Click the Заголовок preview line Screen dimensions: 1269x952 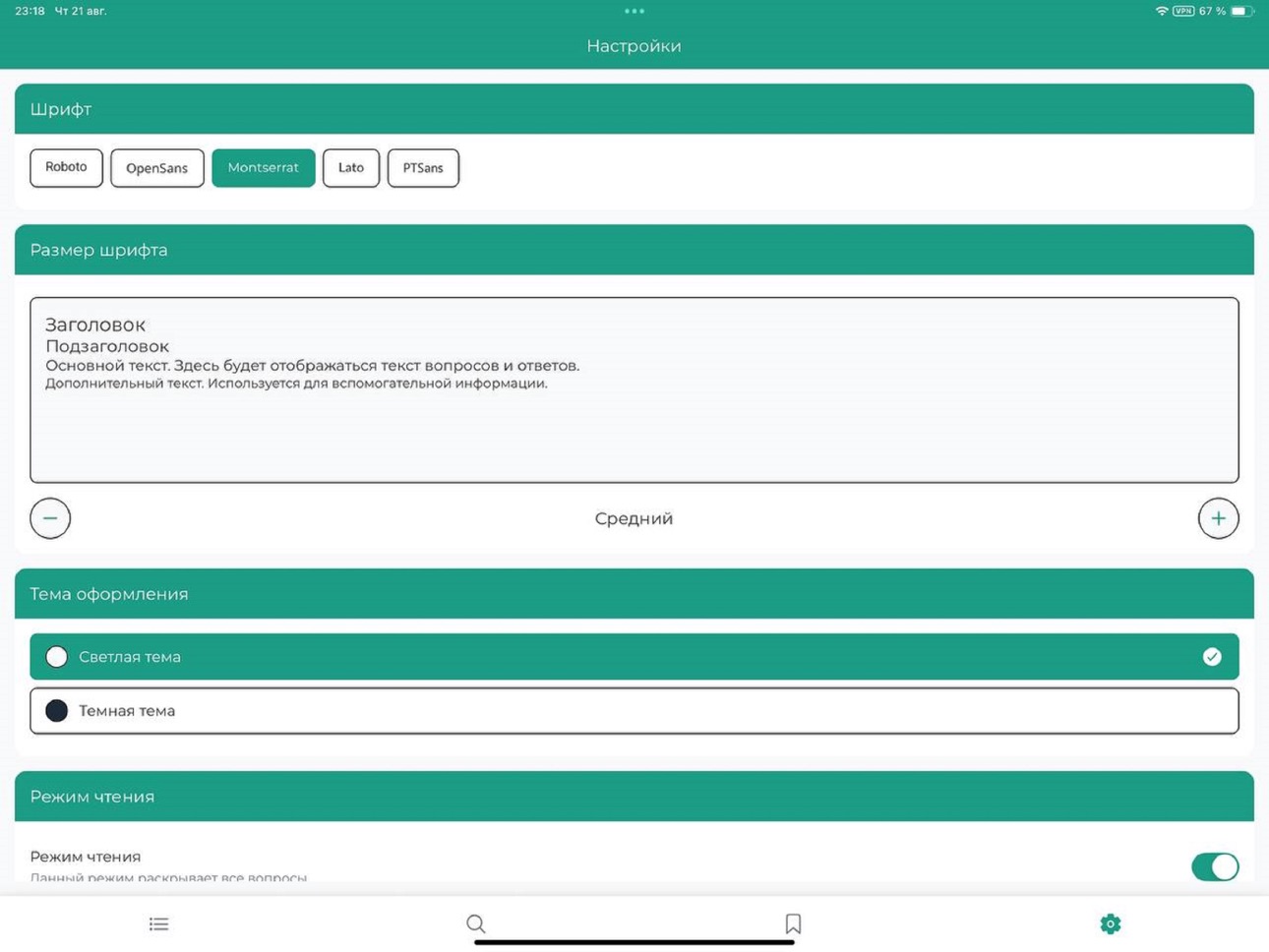click(x=95, y=325)
